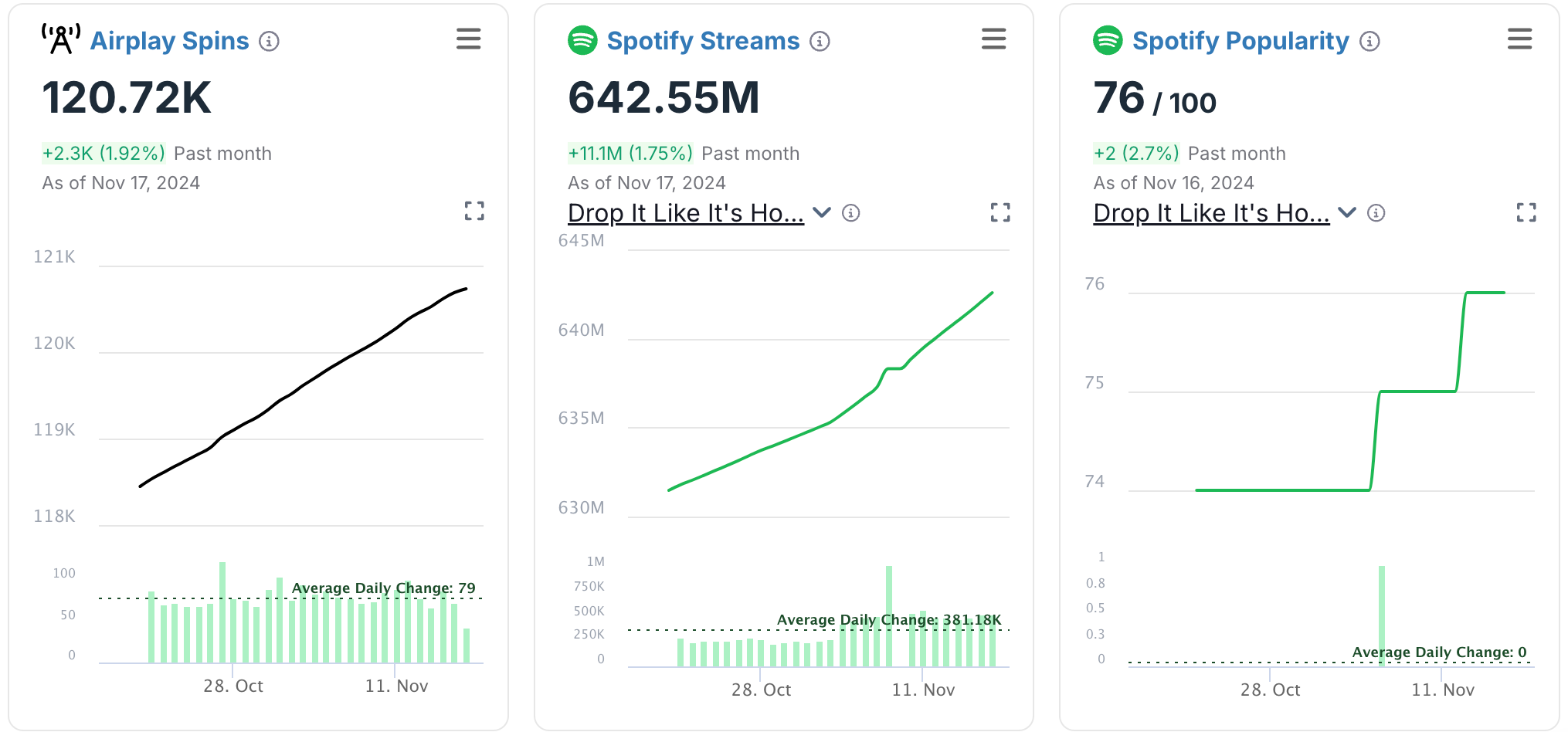Screen dimensions: 1568x732
Task: Click track info icon in Spotify Popularity card
Action: pos(1376,213)
